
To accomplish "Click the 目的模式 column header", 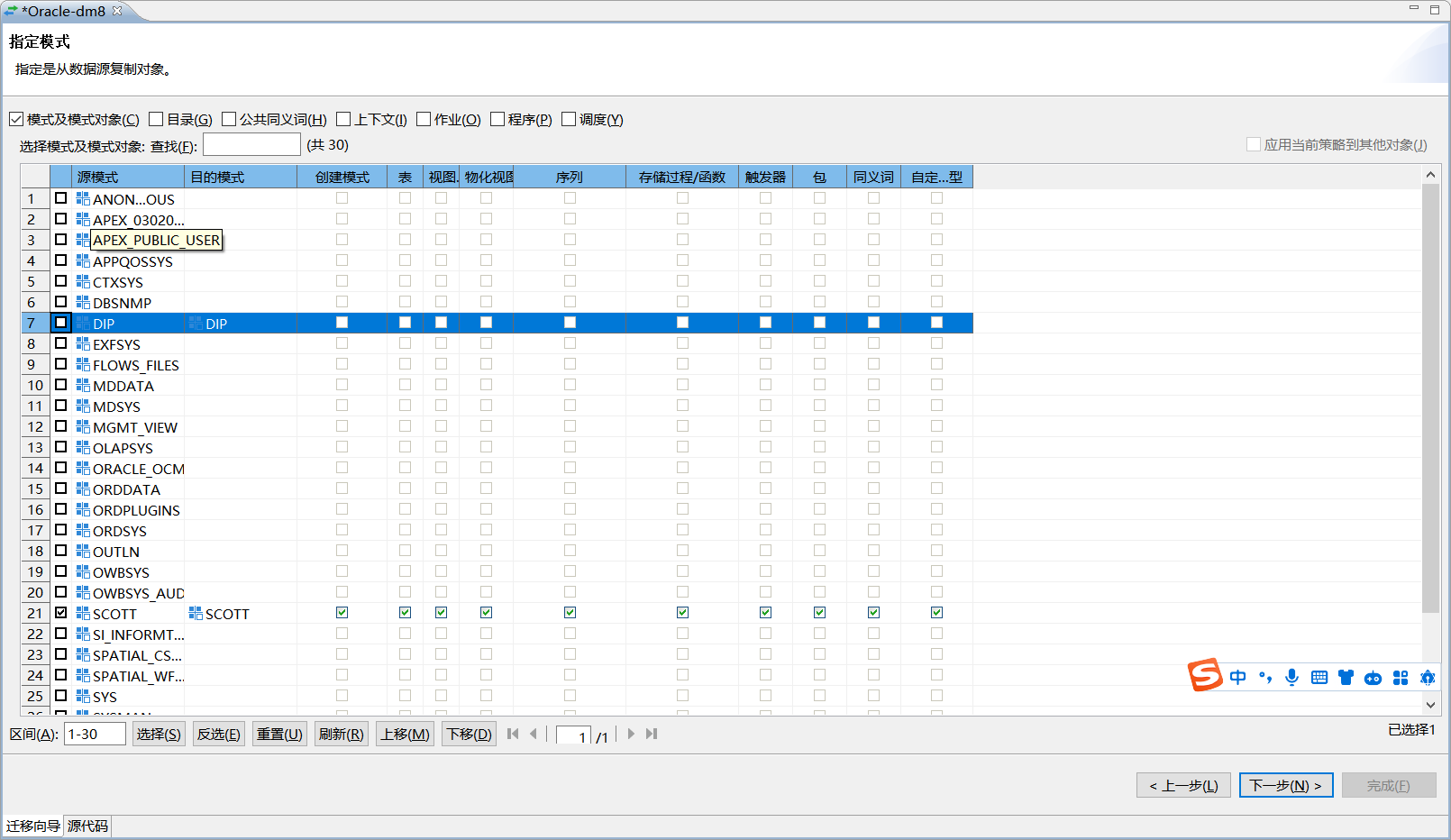I will [x=241, y=177].
